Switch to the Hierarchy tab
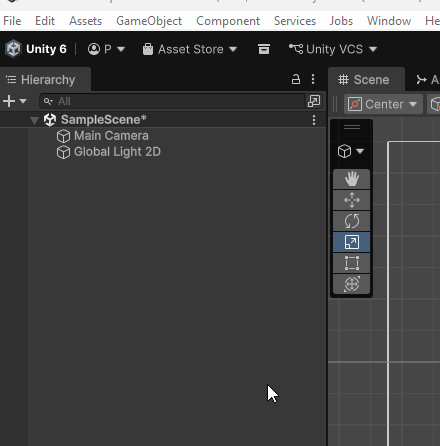440x446 pixels. click(x=45, y=80)
